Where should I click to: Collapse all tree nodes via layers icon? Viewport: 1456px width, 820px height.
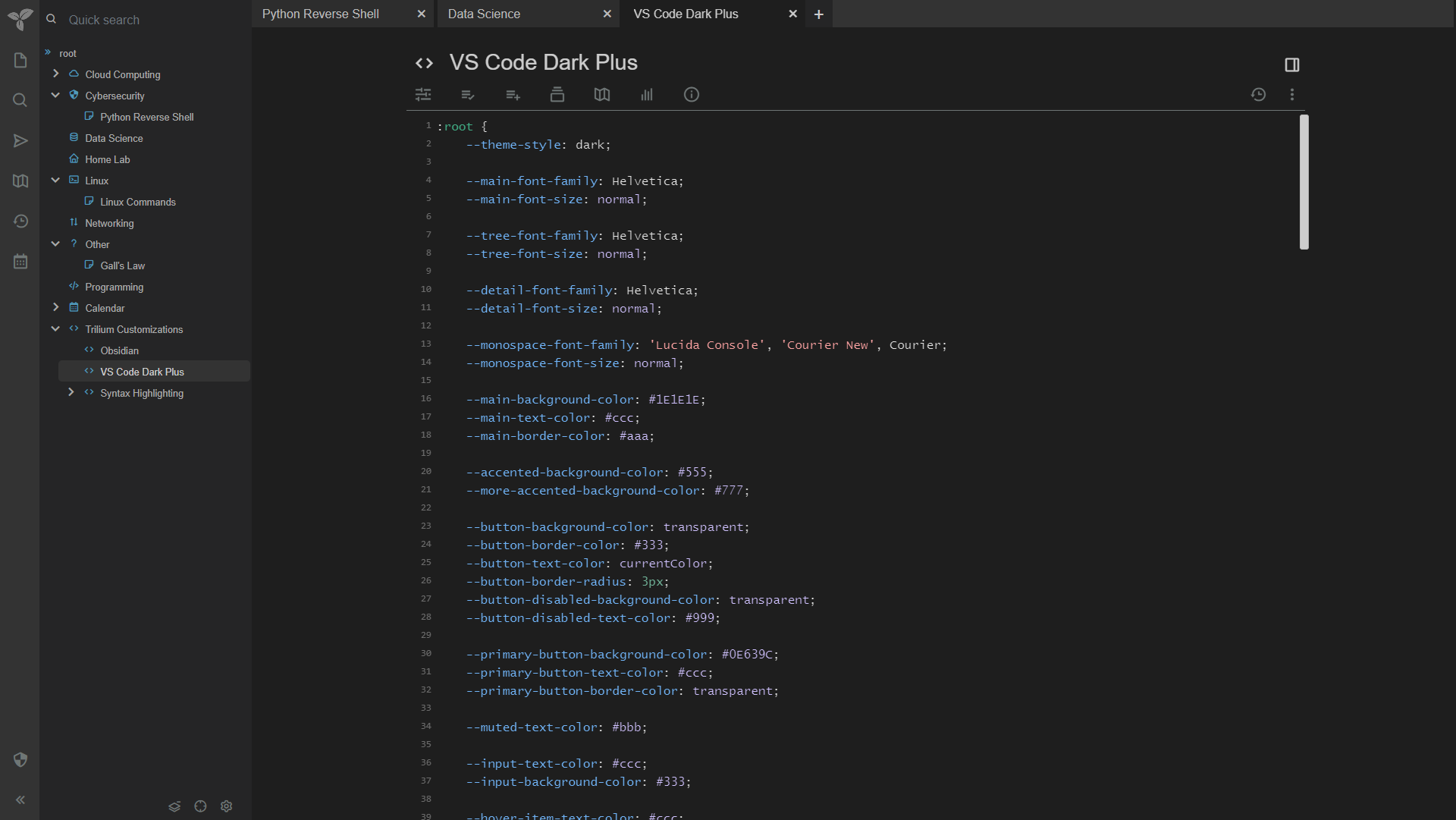[x=174, y=806]
